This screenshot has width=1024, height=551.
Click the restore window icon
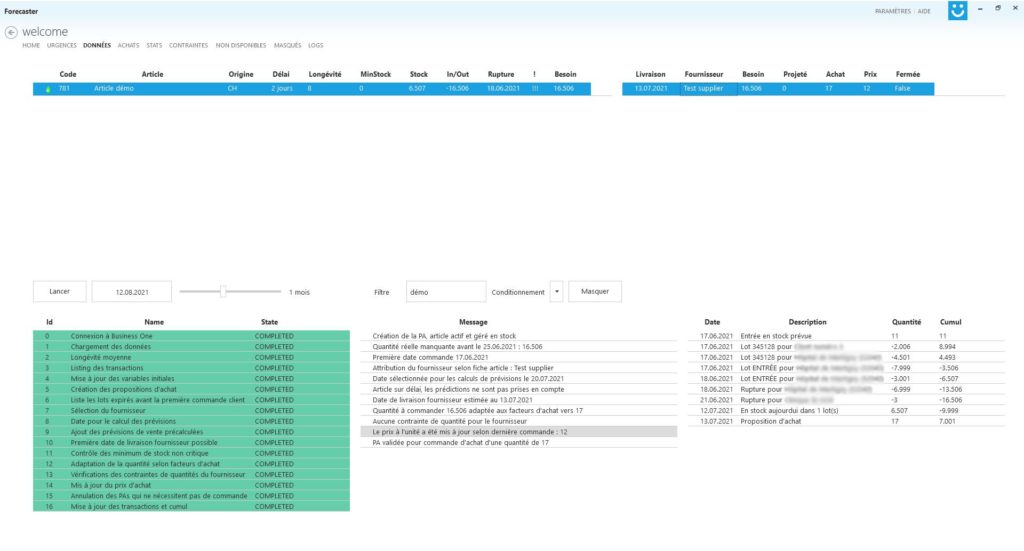997,8
